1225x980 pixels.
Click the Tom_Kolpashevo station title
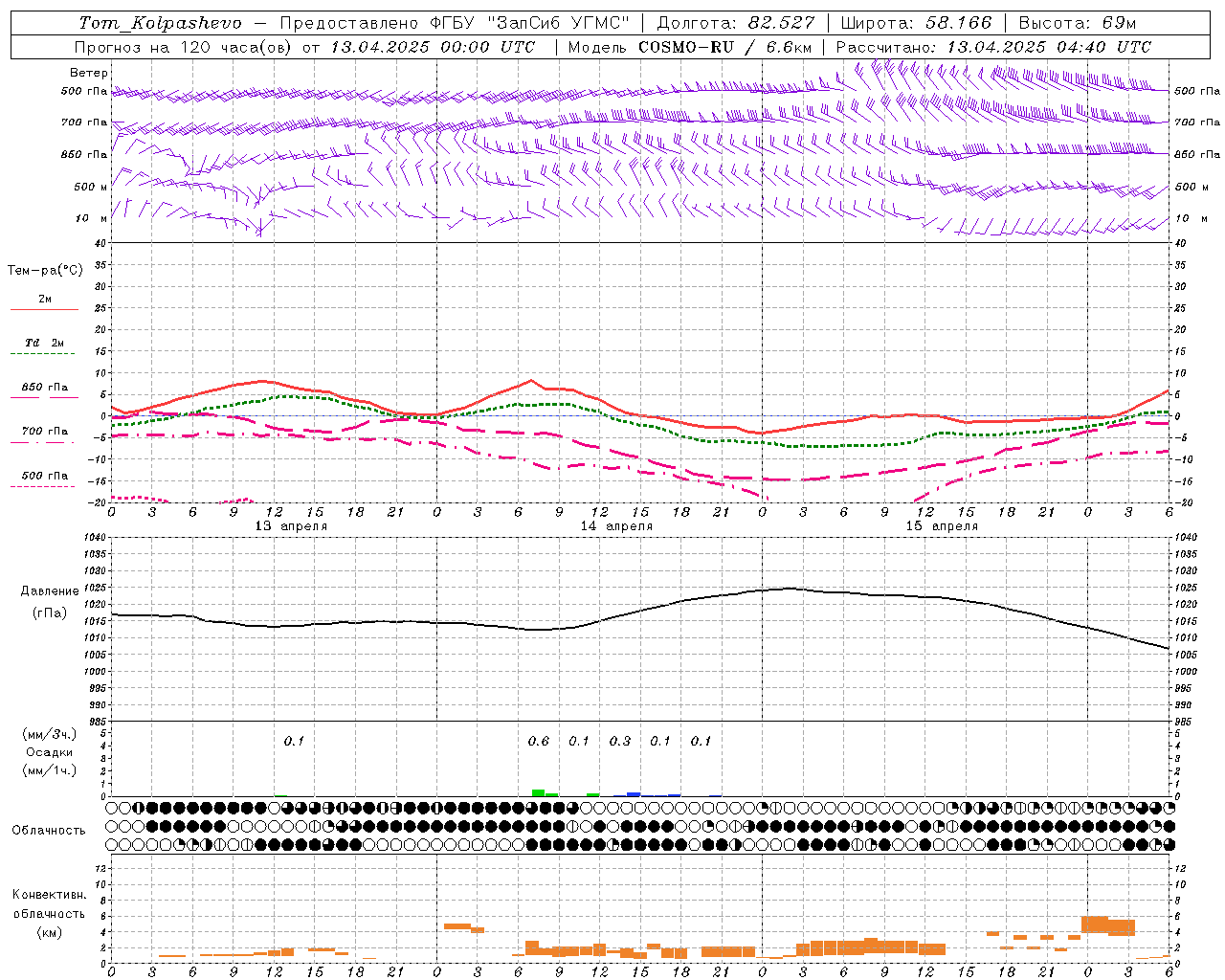pyautogui.click(x=160, y=22)
